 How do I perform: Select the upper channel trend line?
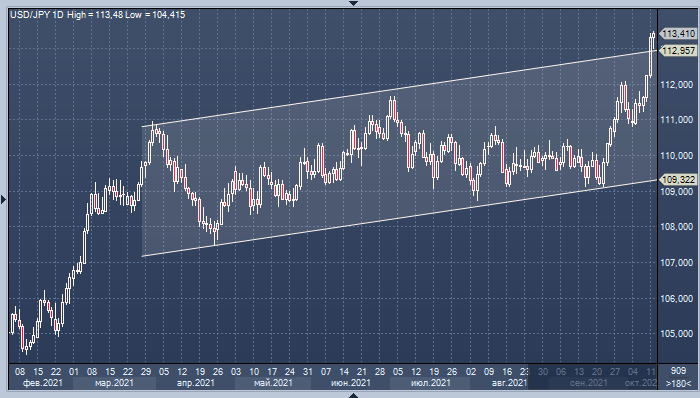[x=400, y=89]
